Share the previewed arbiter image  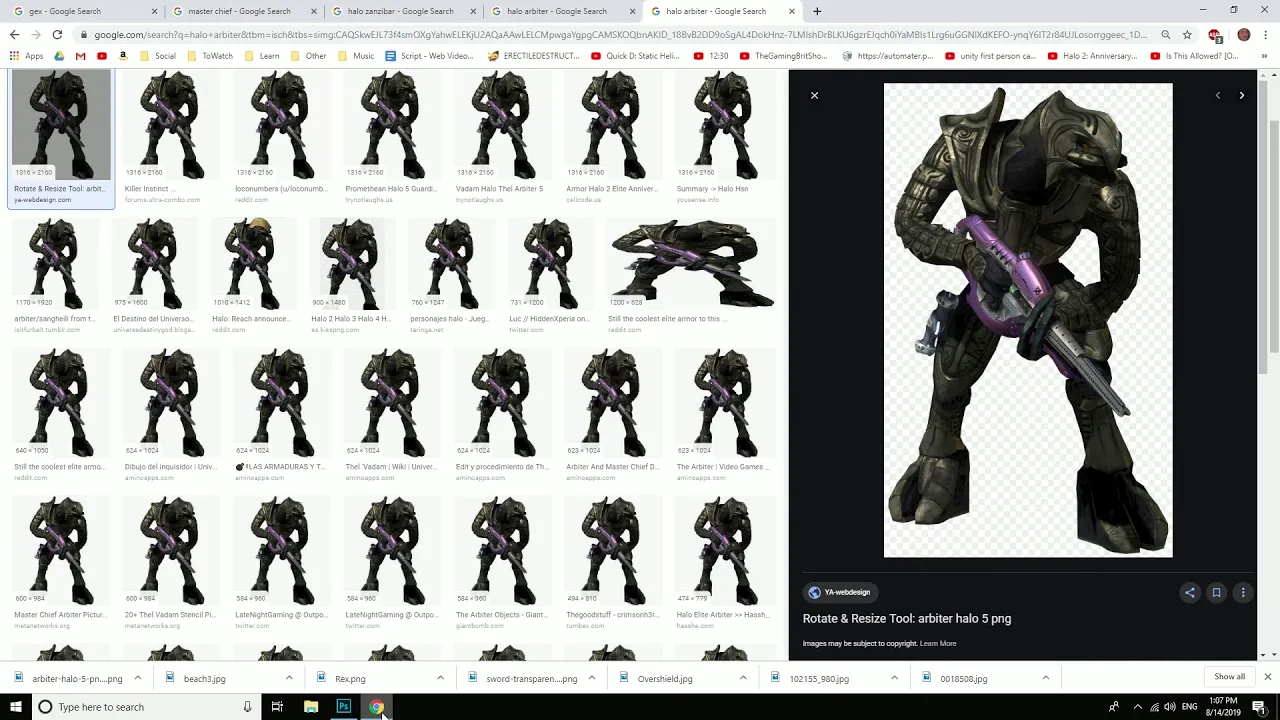click(x=1190, y=592)
